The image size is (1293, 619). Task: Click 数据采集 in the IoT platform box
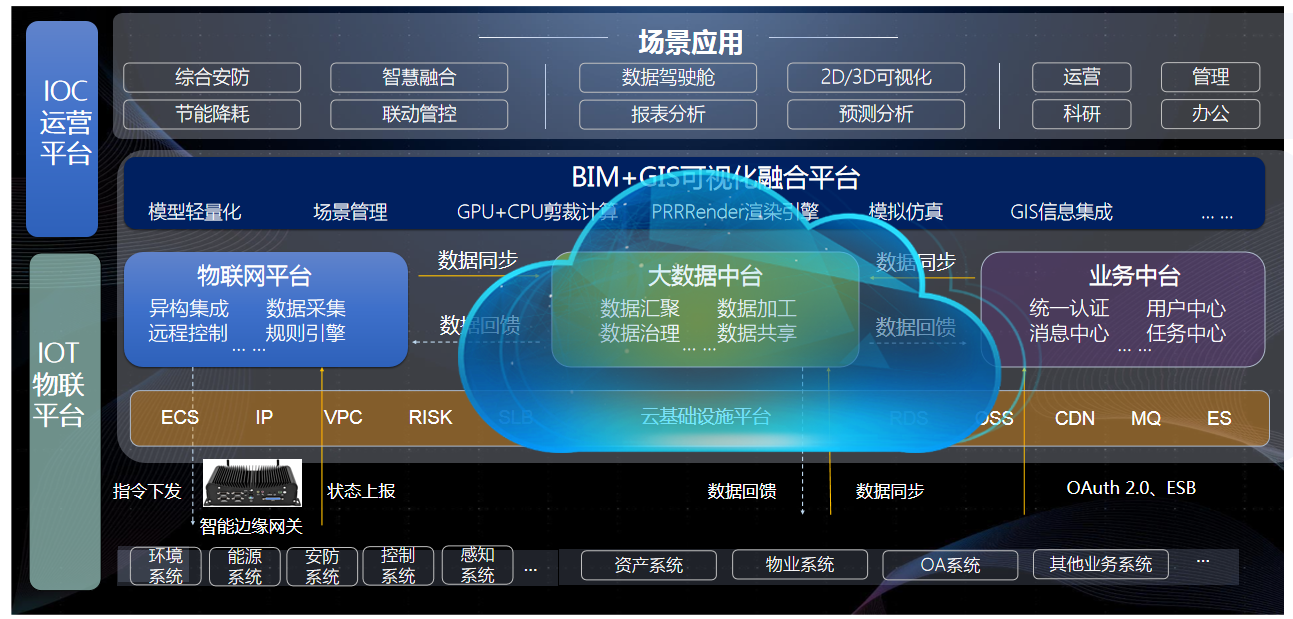306,309
